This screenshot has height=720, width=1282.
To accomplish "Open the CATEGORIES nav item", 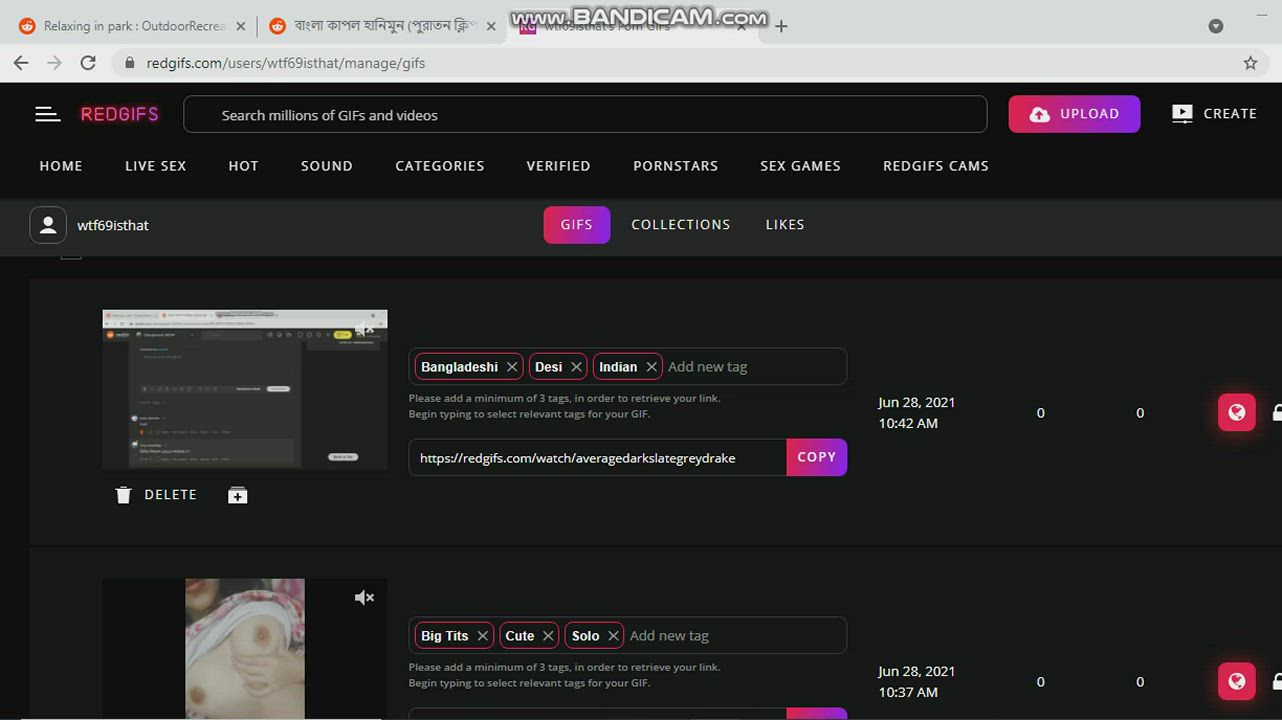I will pos(440,166).
